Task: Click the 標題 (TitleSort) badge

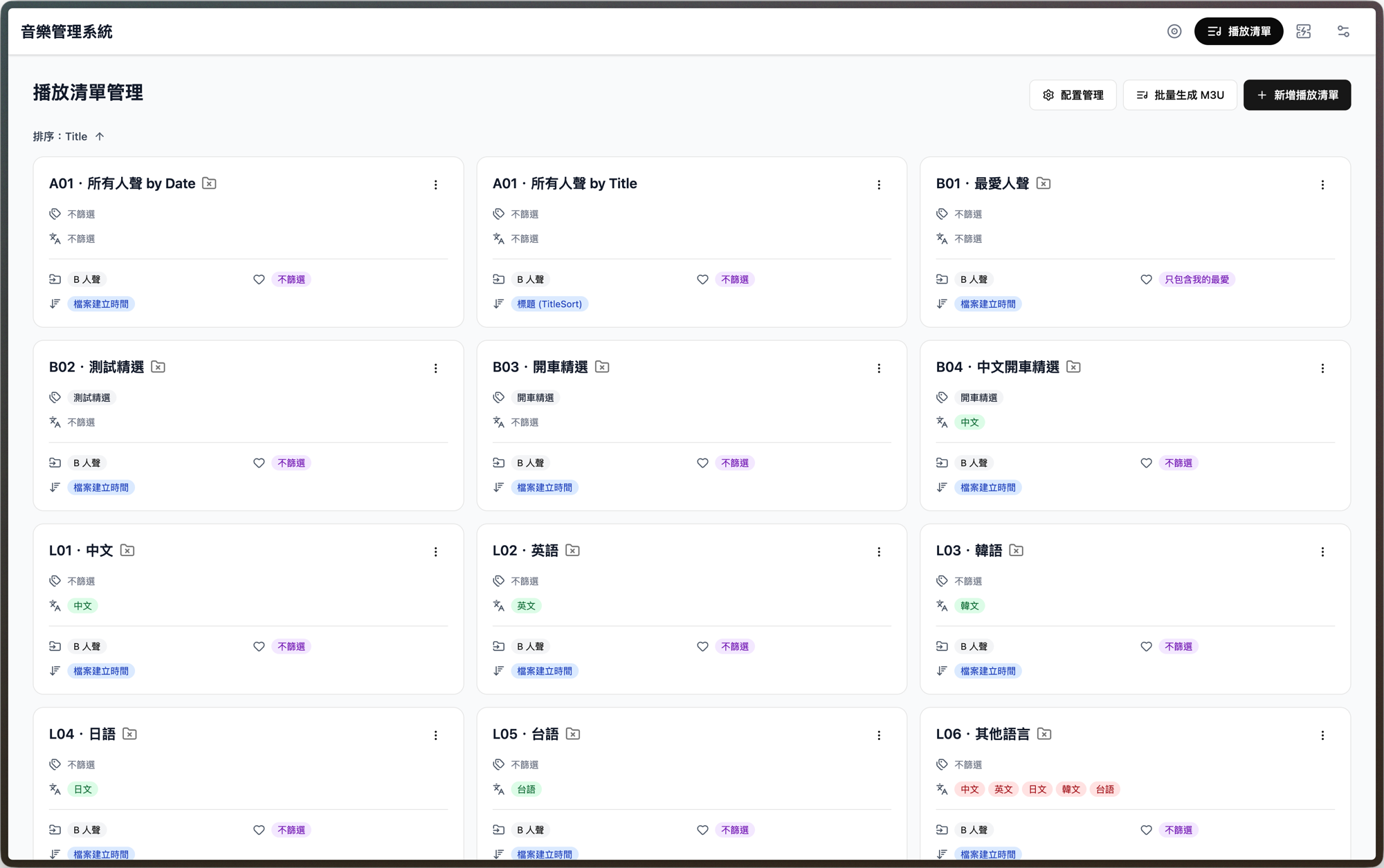Action: (x=549, y=304)
